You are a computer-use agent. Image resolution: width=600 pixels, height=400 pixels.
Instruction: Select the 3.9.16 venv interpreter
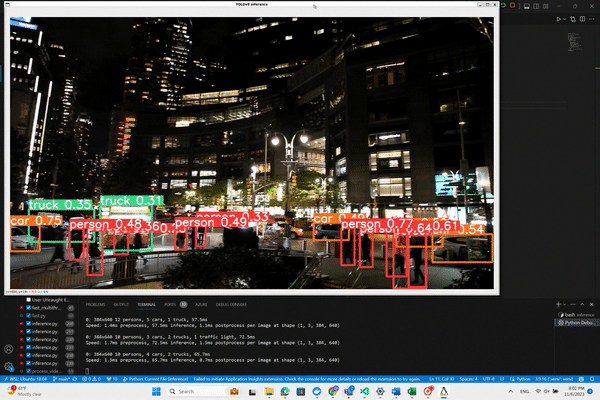pos(554,379)
